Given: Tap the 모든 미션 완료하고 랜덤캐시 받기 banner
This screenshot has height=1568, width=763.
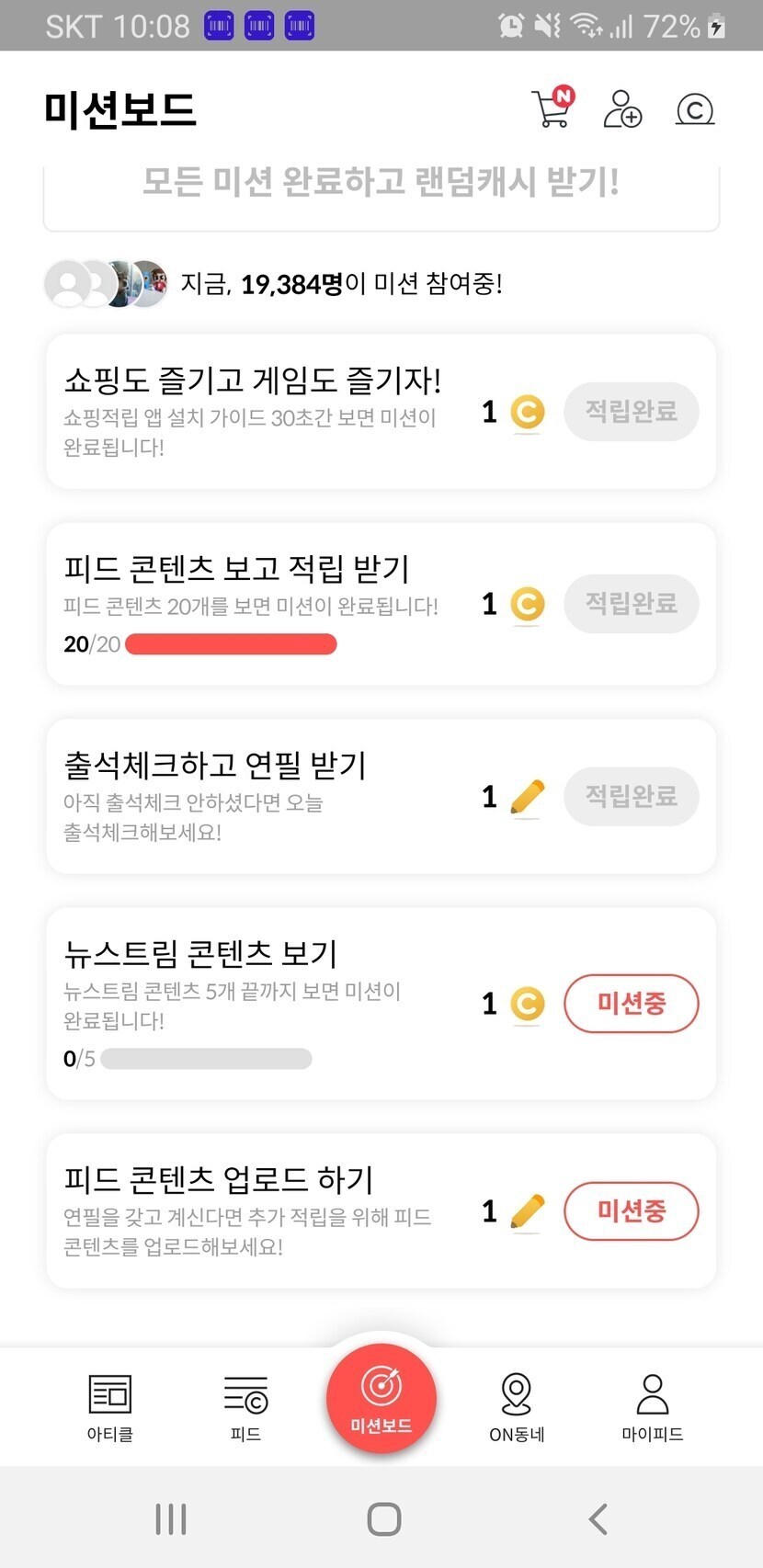Looking at the screenshot, I should click(x=381, y=184).
